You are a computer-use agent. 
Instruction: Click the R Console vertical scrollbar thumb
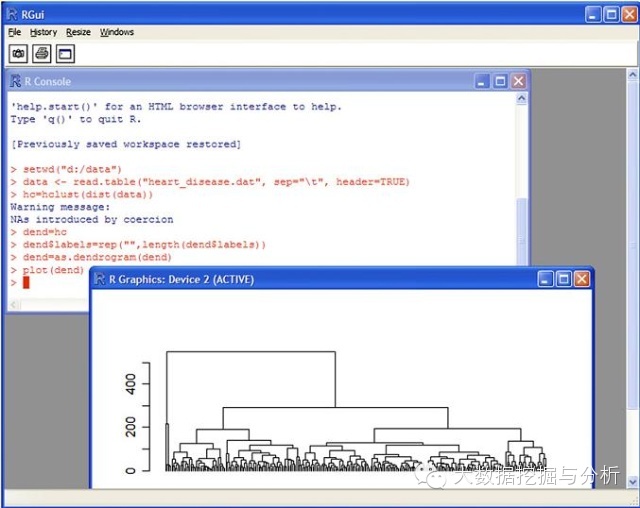tap(521, 231)
